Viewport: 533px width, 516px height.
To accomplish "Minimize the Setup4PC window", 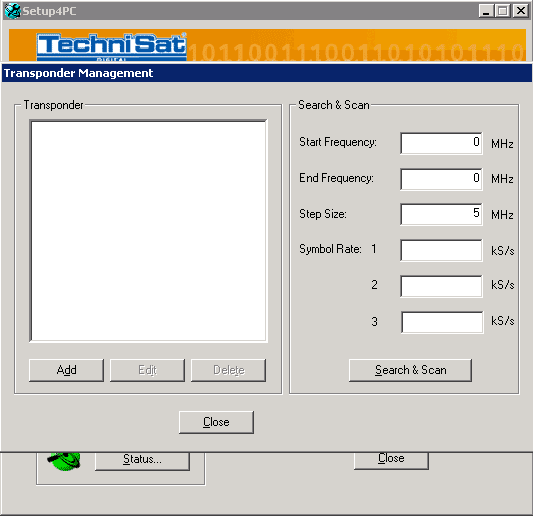I will point(486,11).
